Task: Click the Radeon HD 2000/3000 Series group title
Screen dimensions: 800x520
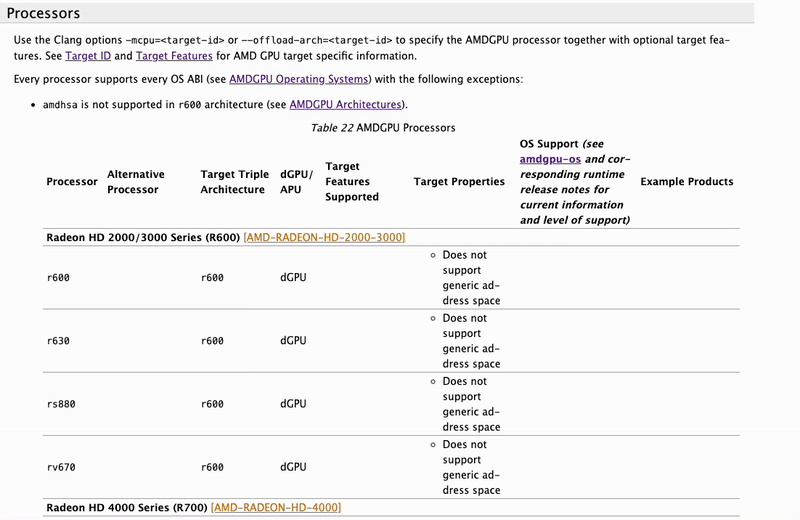Action: point(143,238)
